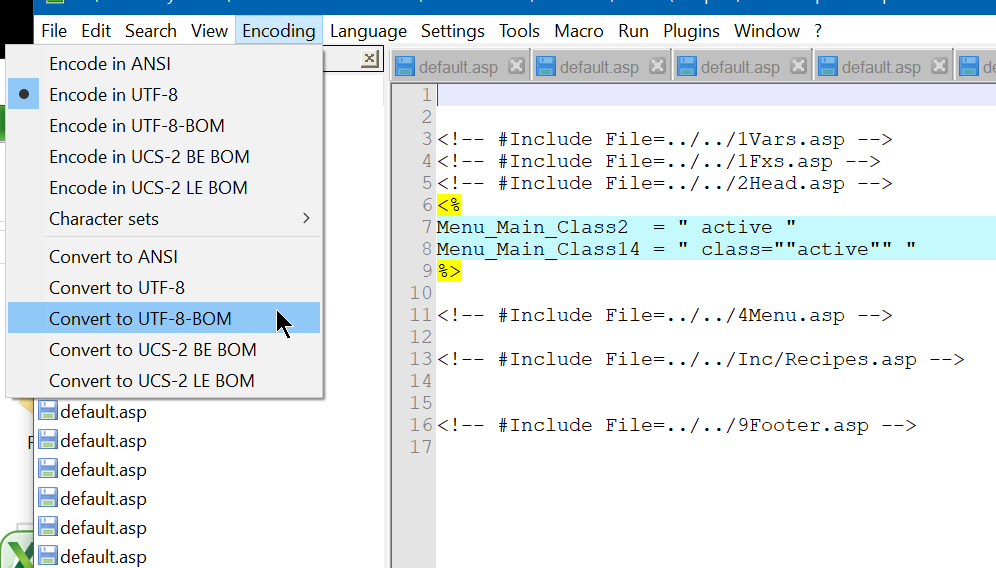The height and width of the screenshot is (568, 996).
Task: Close the second default.asp tab
Action: coord(657,67)
